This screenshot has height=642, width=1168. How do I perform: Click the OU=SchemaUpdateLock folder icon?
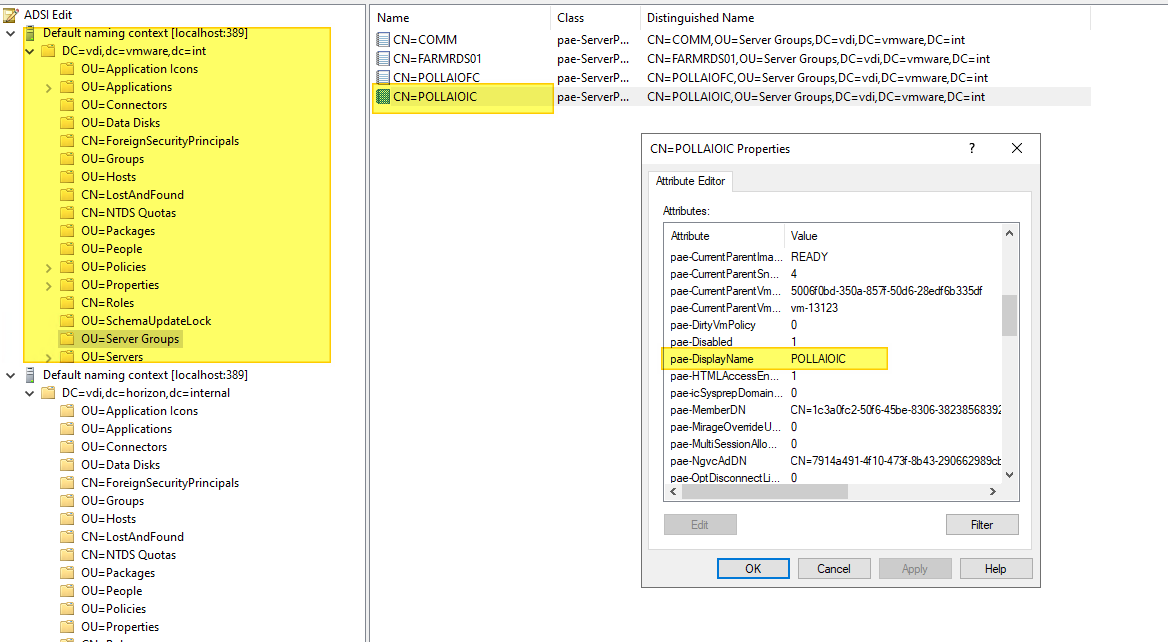click(x=67, y=320)
